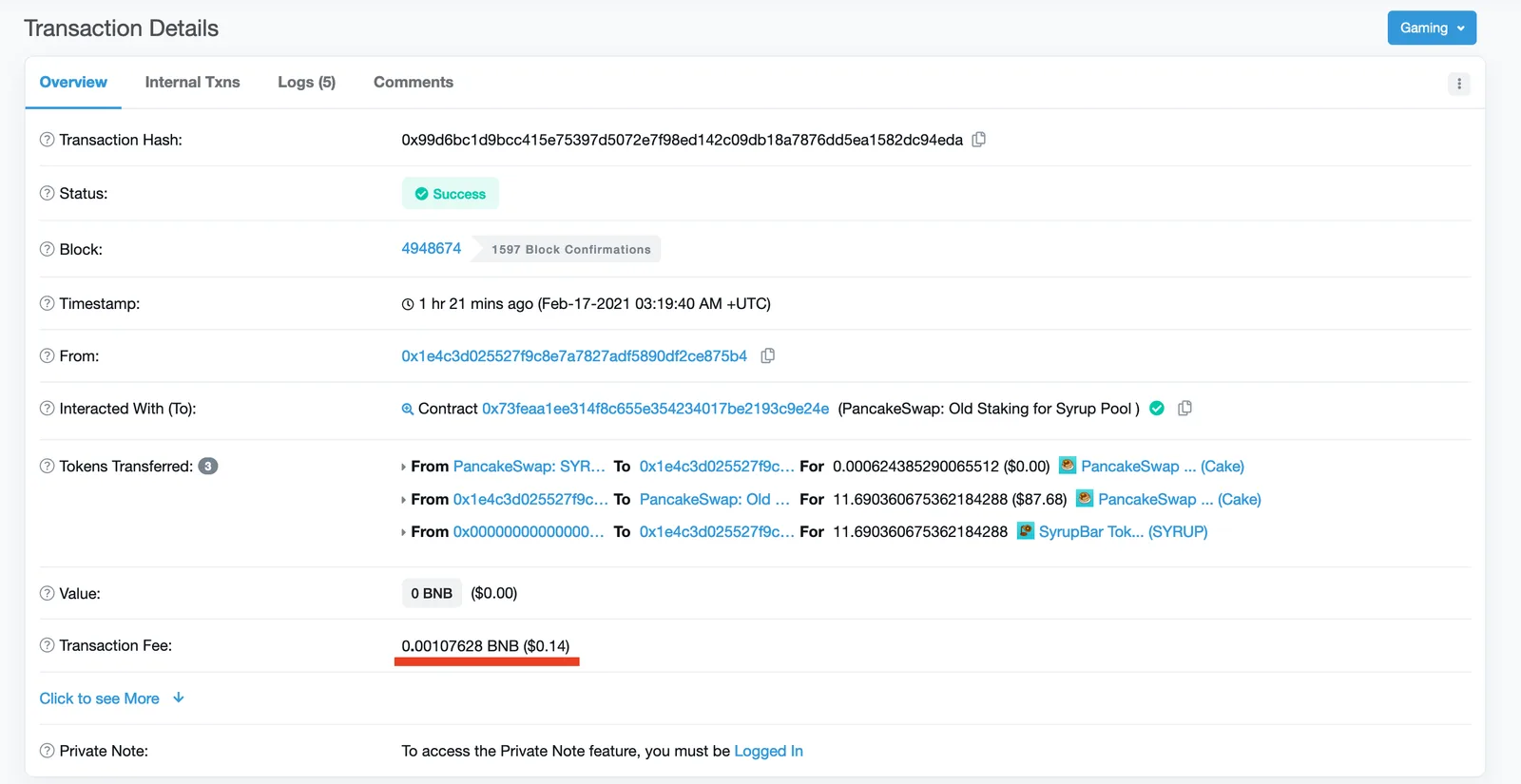Open PancakeSwap: SYR... sender link
Image resolution: width=1521 pixels, height=784 pixels.
click(x=529, y=466)
